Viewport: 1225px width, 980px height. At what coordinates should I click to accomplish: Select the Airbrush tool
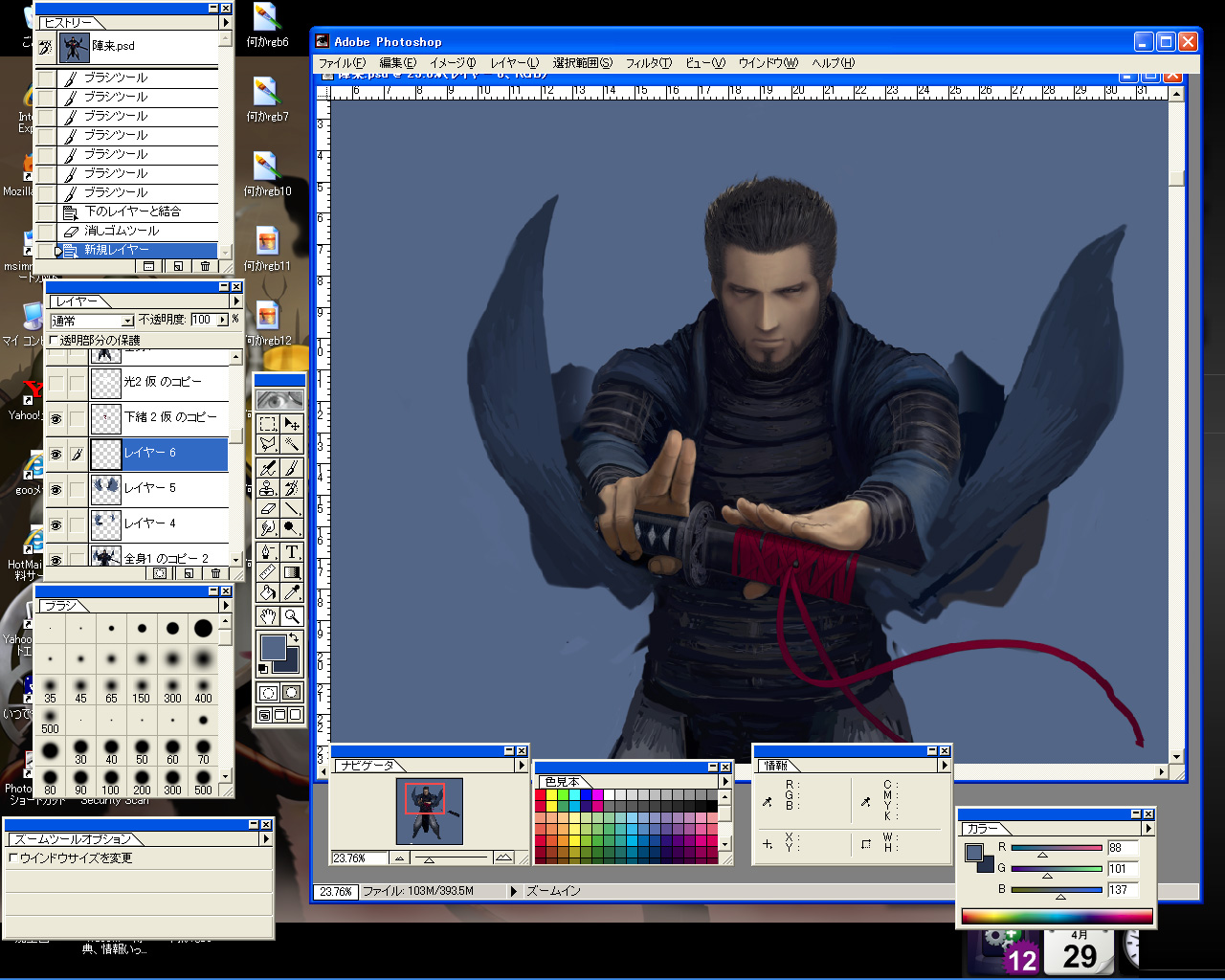[268, 468]
